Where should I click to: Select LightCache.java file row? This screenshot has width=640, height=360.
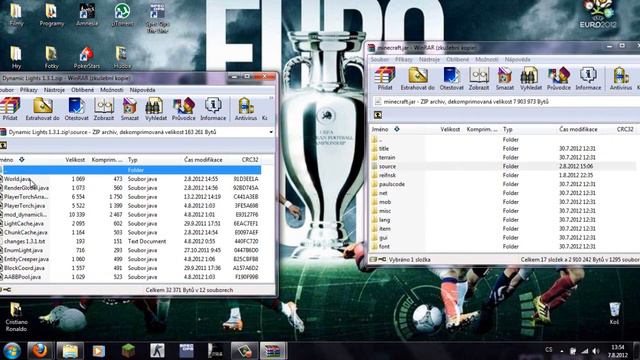(130, 223)
